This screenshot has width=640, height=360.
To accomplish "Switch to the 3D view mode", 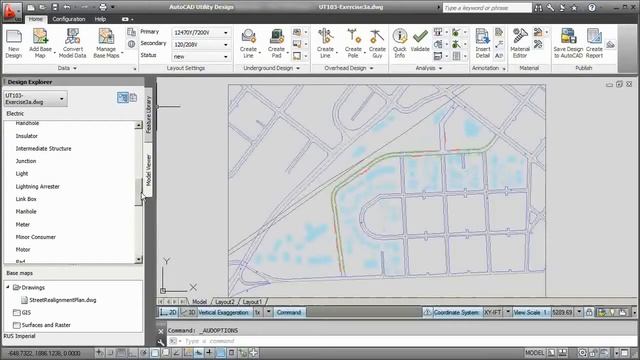I will click(x=187, y=312).
